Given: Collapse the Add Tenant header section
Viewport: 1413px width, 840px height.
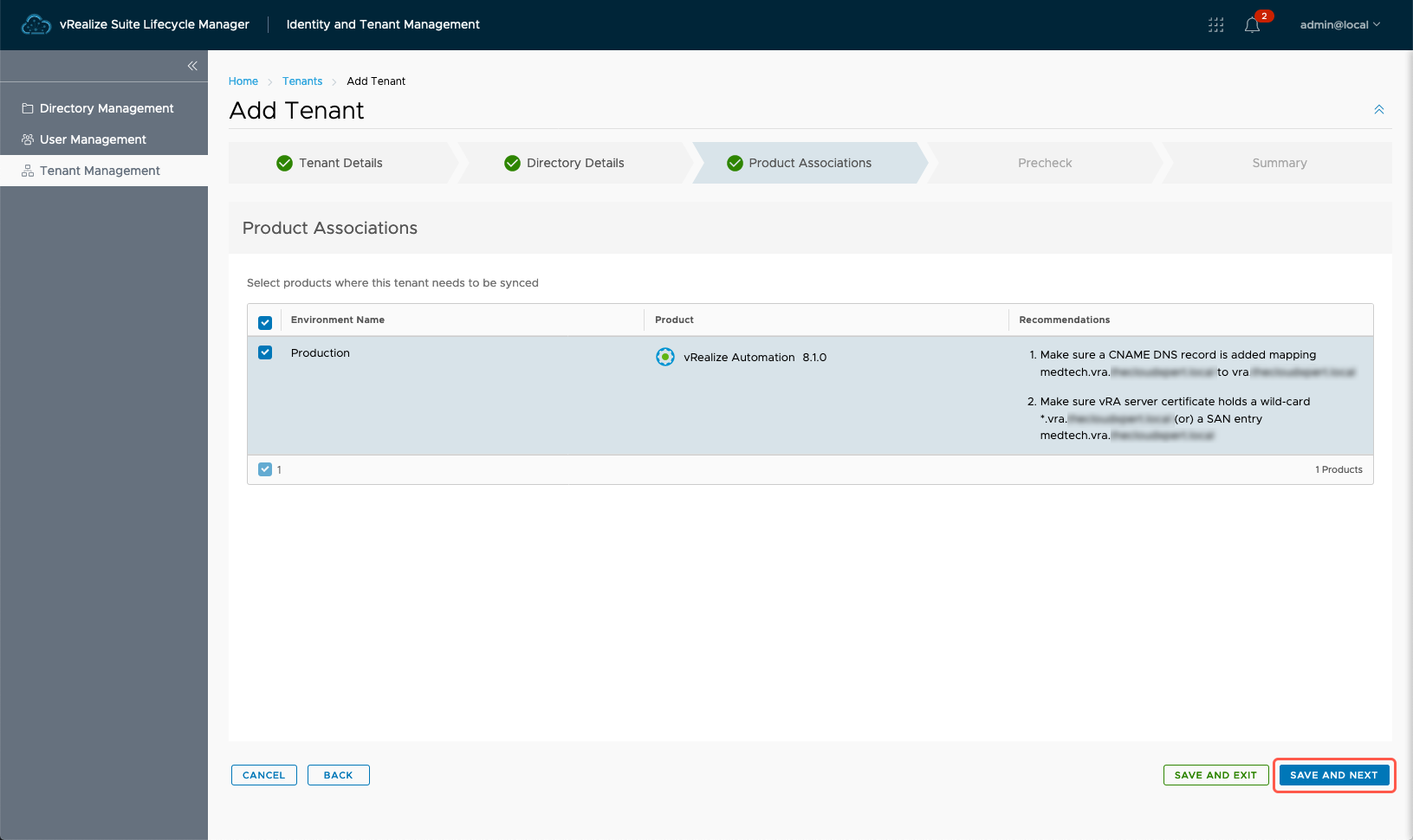Looking at the screenshot, I should tap(1378, 110).
